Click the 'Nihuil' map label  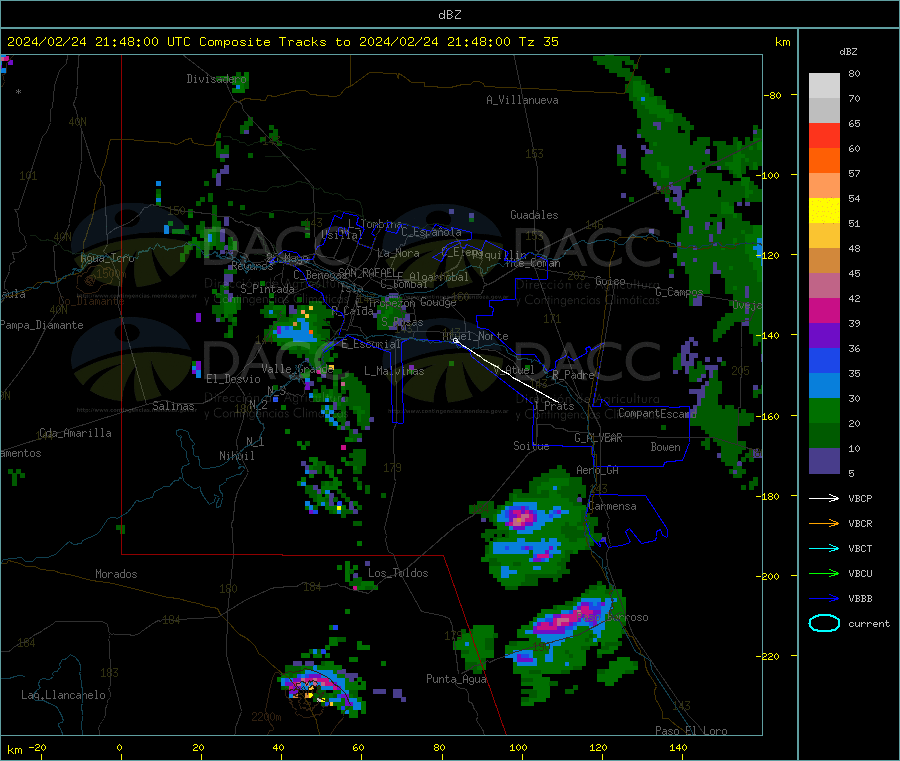coord(236,456)
